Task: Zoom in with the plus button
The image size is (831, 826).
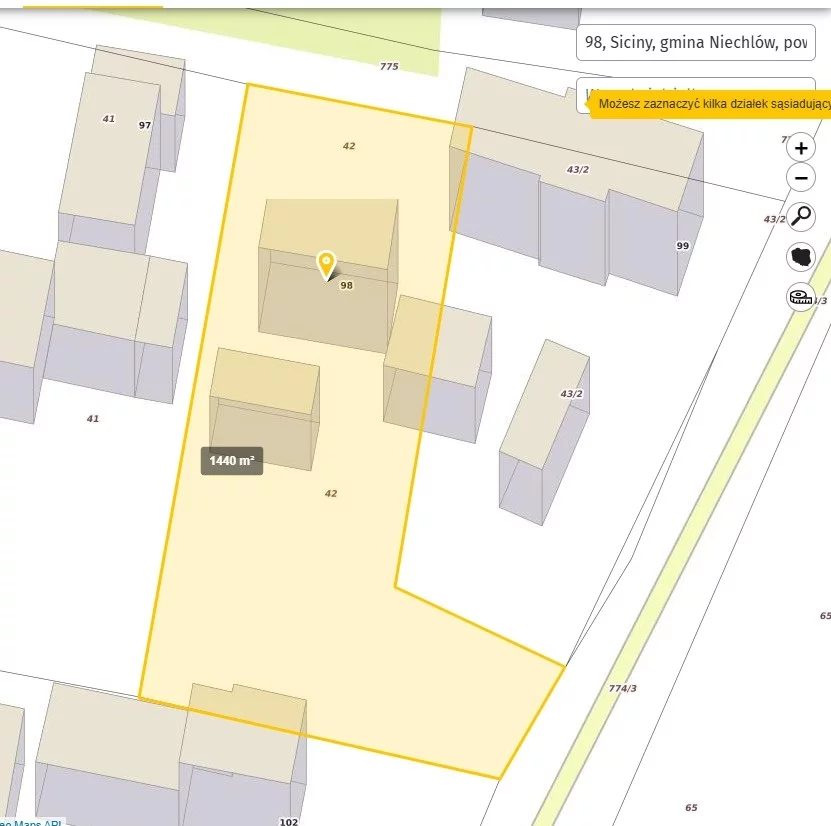Action: coord(801,148)
